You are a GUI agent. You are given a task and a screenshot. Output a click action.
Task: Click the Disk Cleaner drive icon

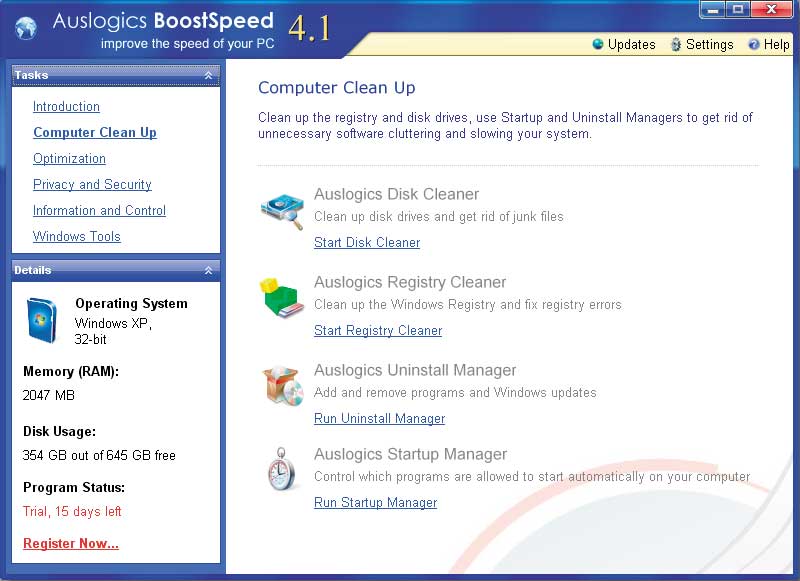coord(282,211)
